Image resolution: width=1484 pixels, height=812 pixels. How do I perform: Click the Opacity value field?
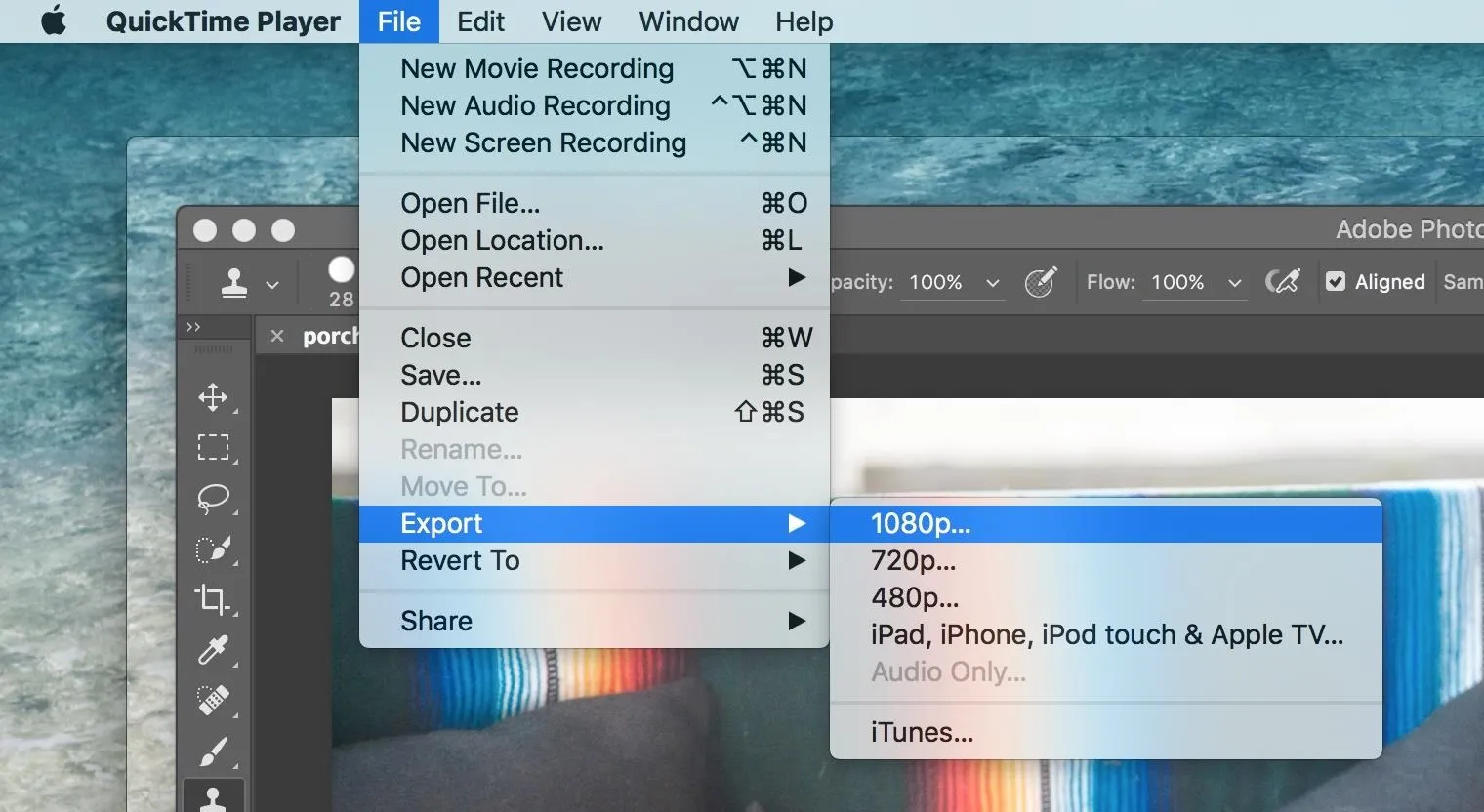(936, 282)
